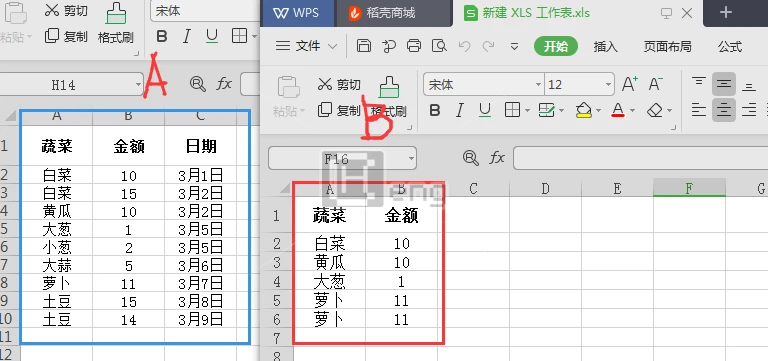Click the borders grid icon in window B
This screenshot has height=361, width=768.
512,110
